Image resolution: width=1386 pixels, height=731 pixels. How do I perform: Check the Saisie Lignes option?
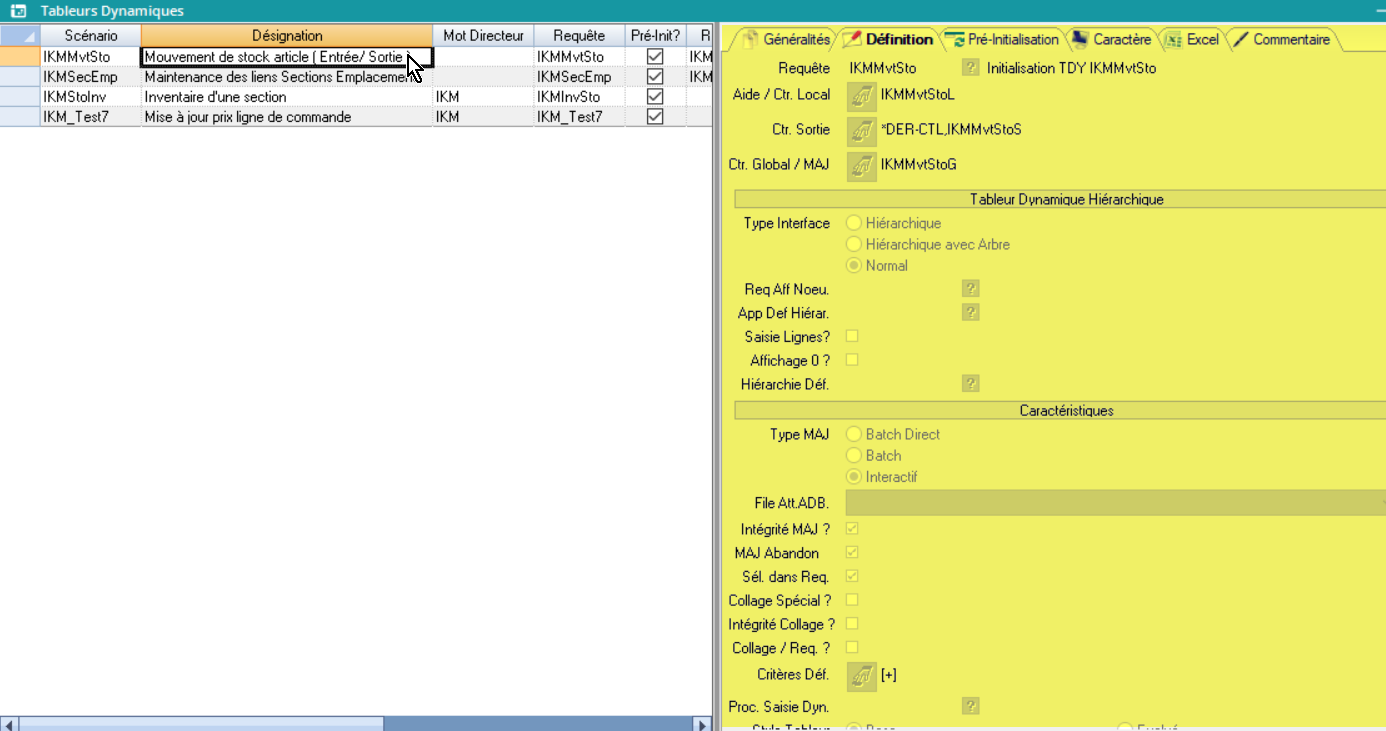click(851, 336)
